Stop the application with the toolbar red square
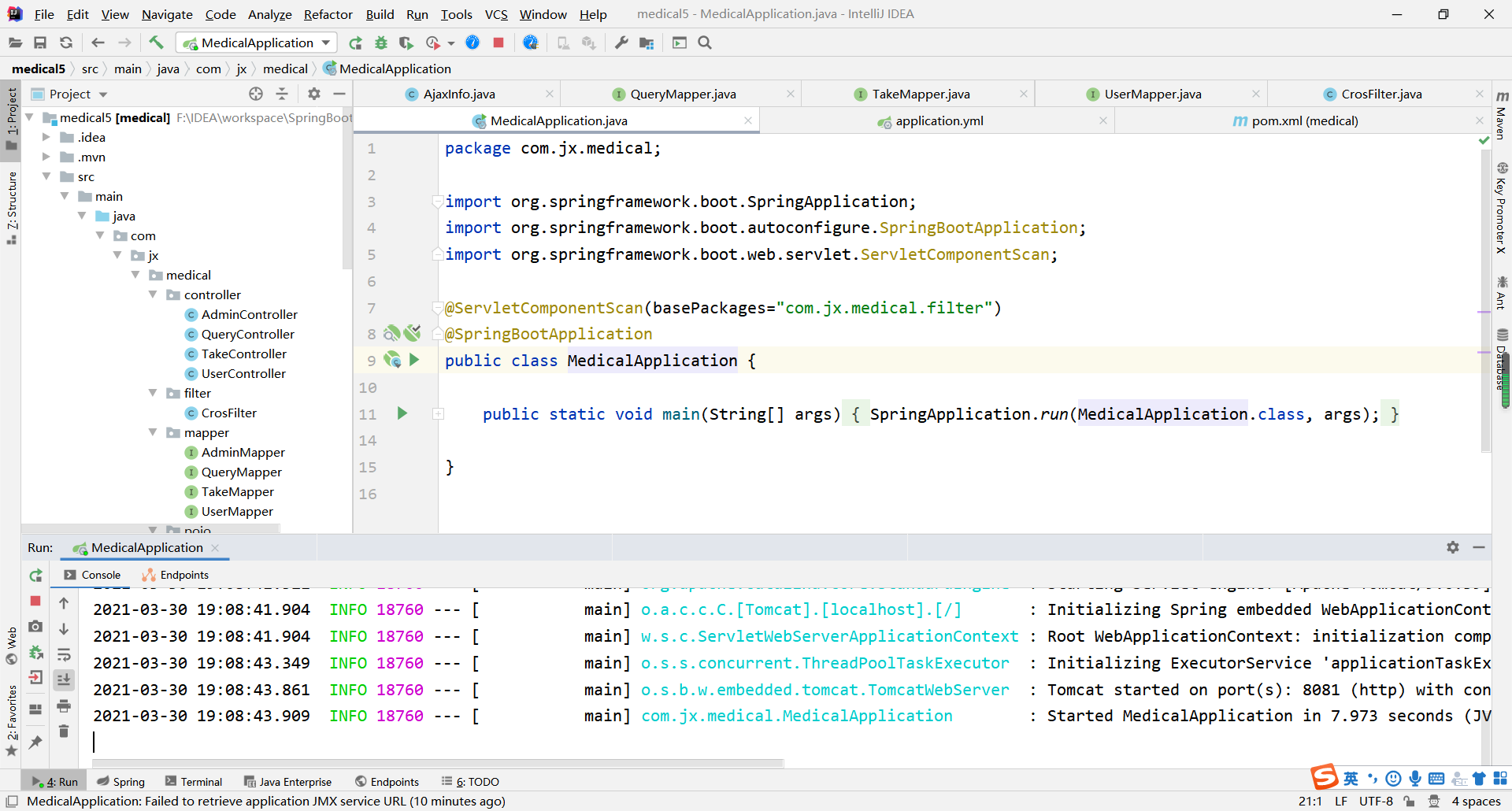 coord(498,43)
